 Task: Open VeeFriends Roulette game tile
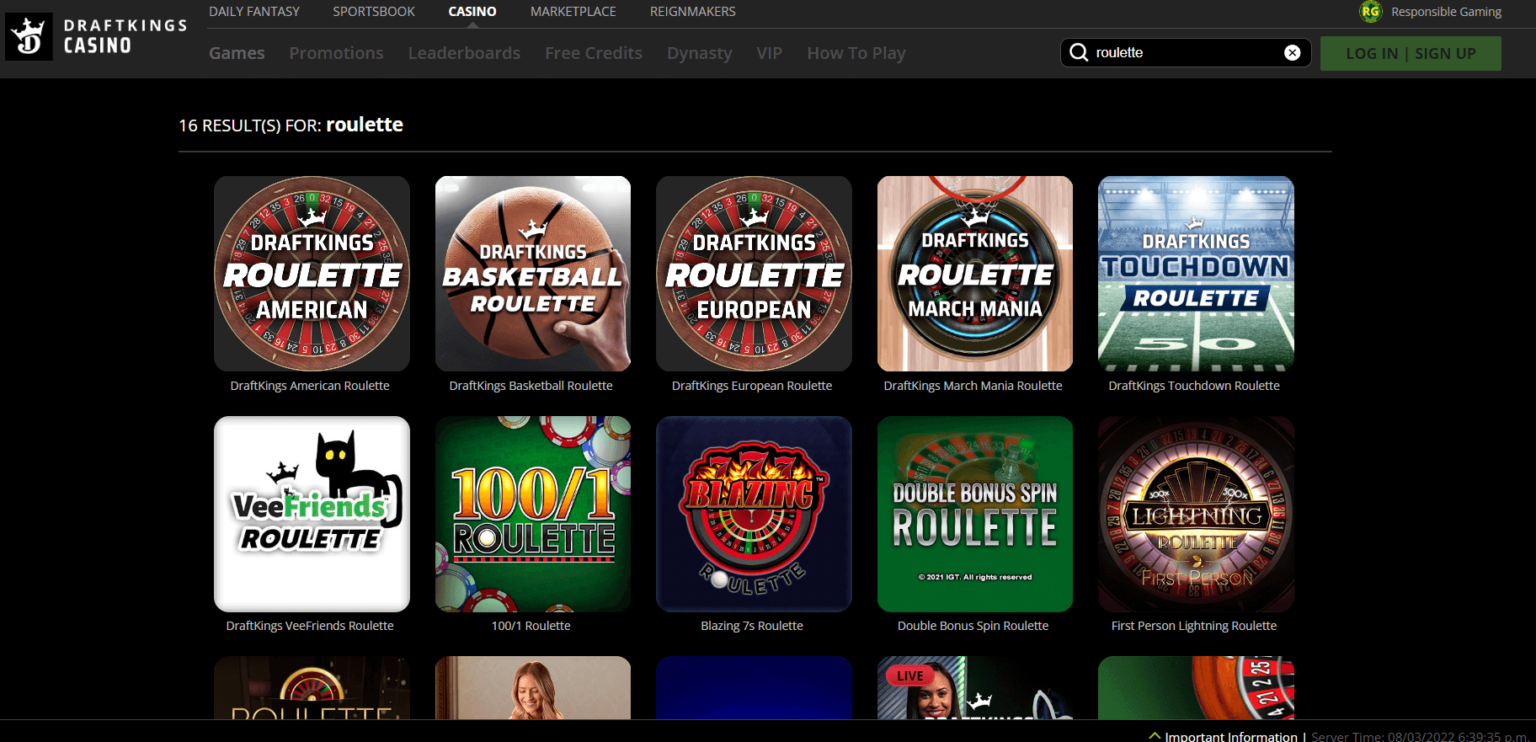[312, 514]
